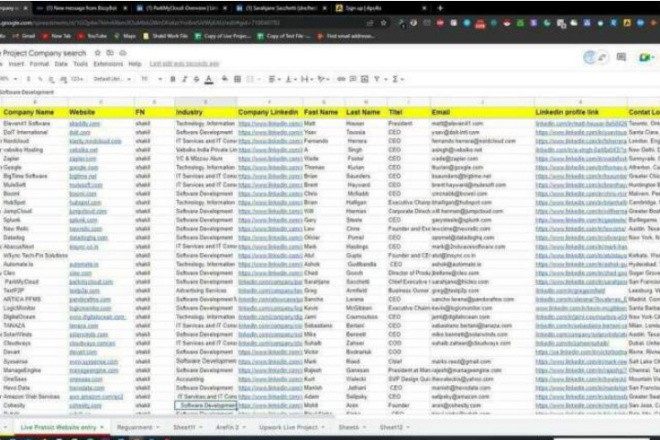Select the Linkedin profile link header cell

(581, 112)
